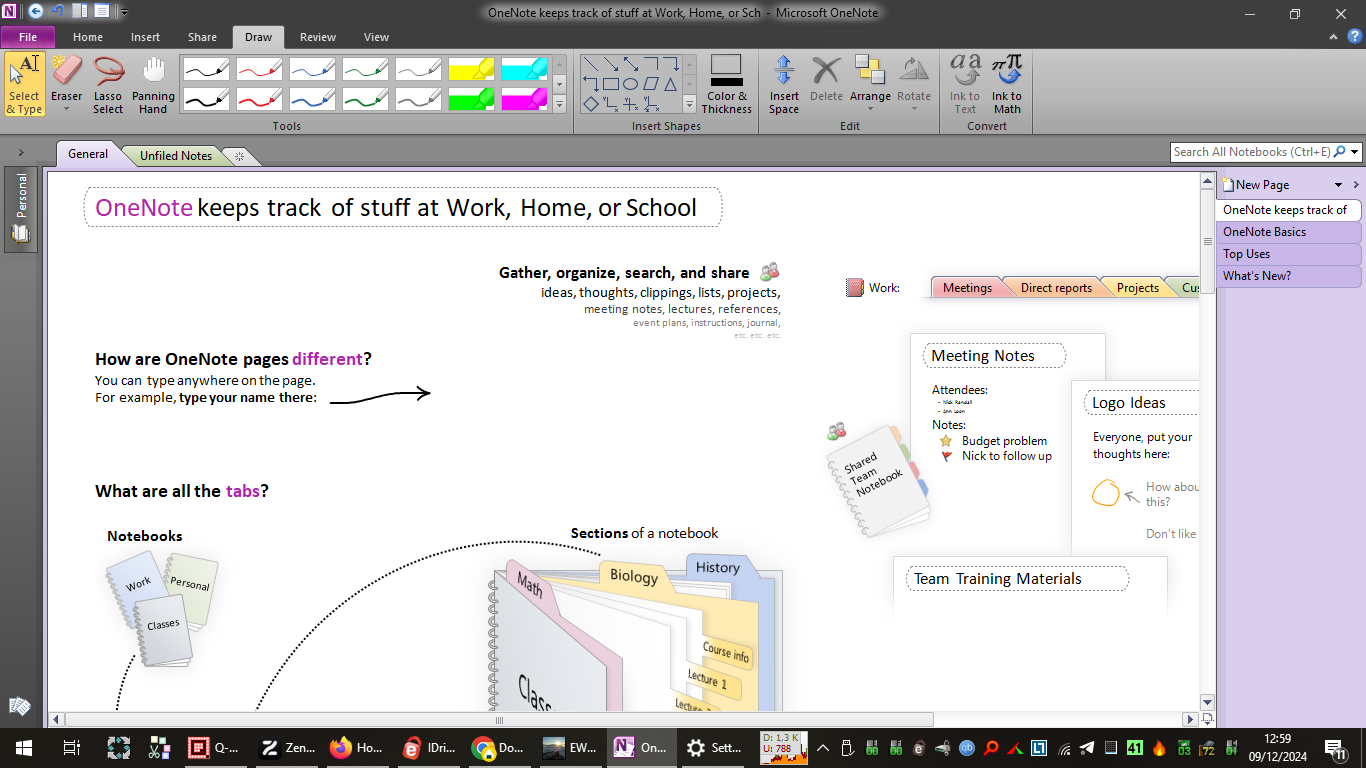Insert a triangle shape
This screenshot has width=1366, height=768.
coord(670,84)
